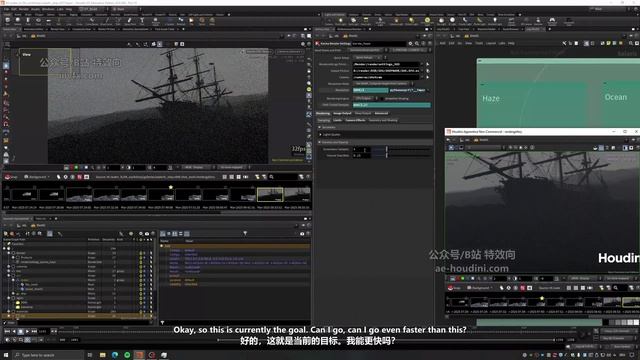Expand the cameras prim in scene graph tree
640x360 pixels.
point(9,267)
